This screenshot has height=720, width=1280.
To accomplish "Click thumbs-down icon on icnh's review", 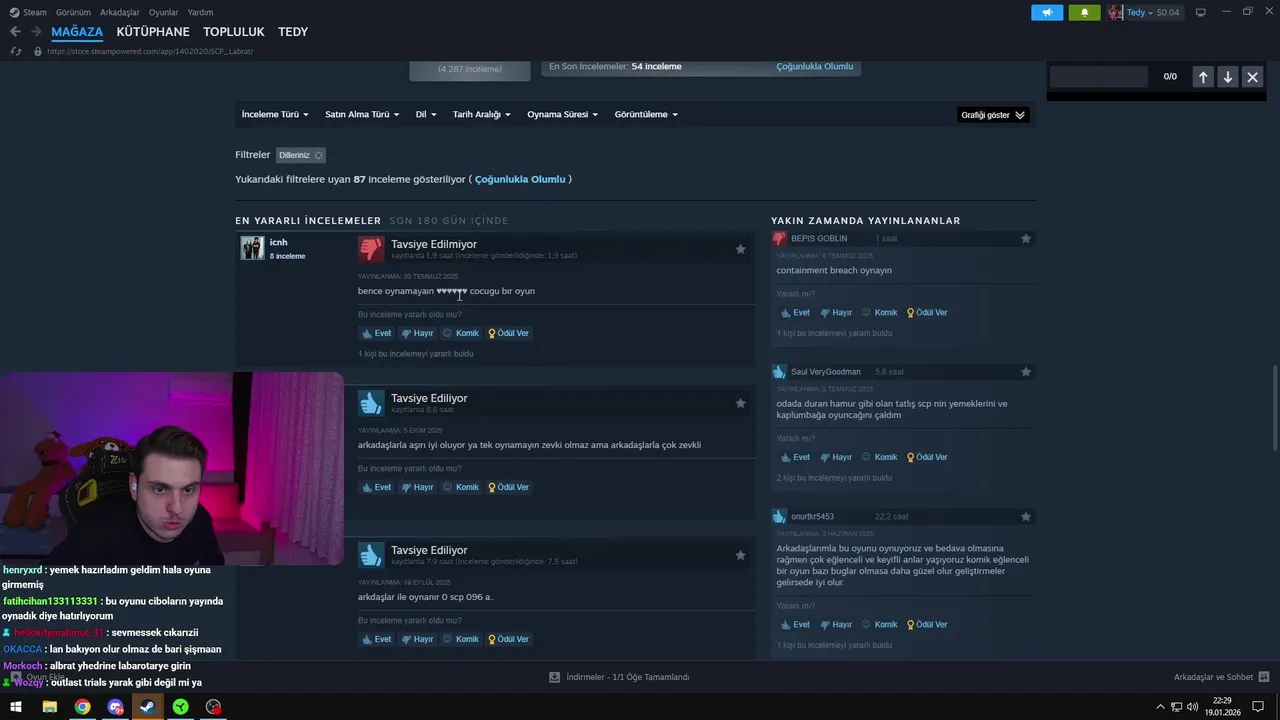I will coord(371,248).
